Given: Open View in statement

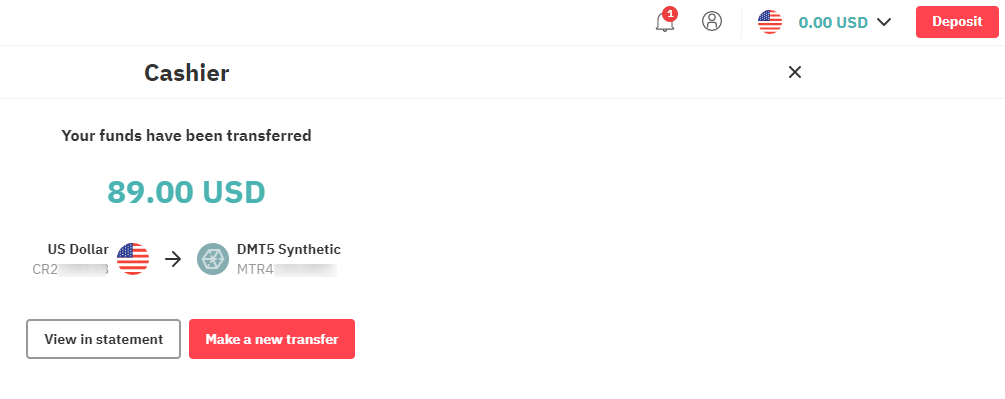Looking at the screenshot, I should pyautogui.click(x=103, y=339).
